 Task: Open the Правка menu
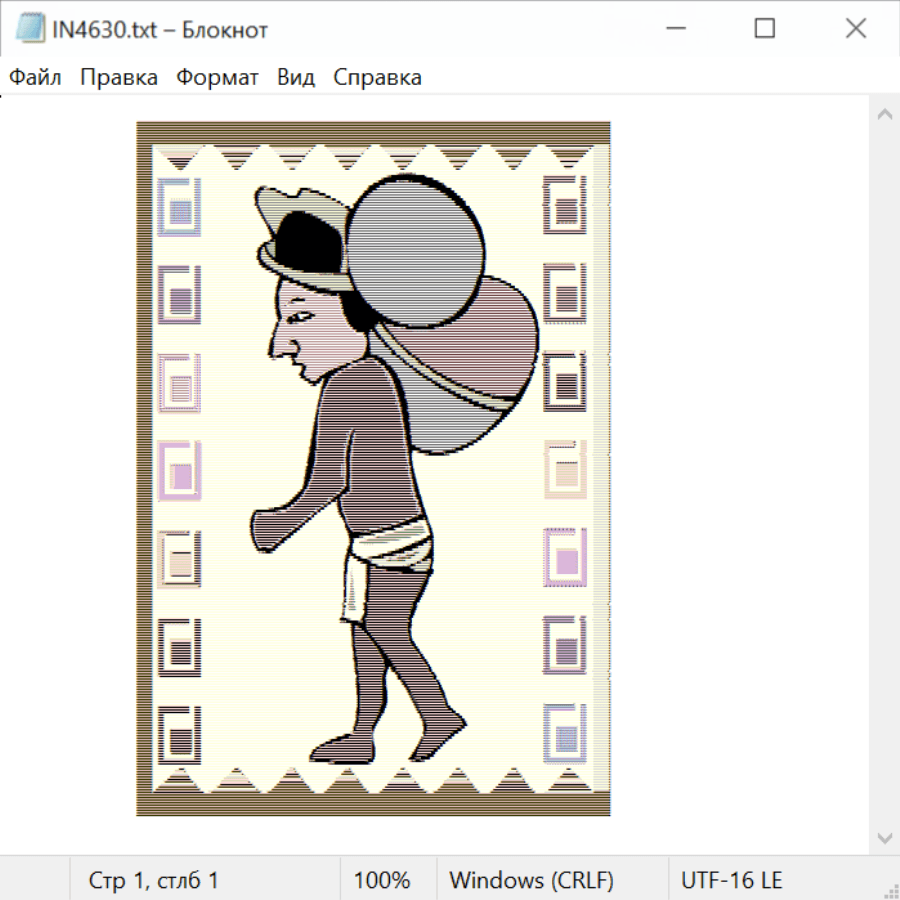(119, 77)
